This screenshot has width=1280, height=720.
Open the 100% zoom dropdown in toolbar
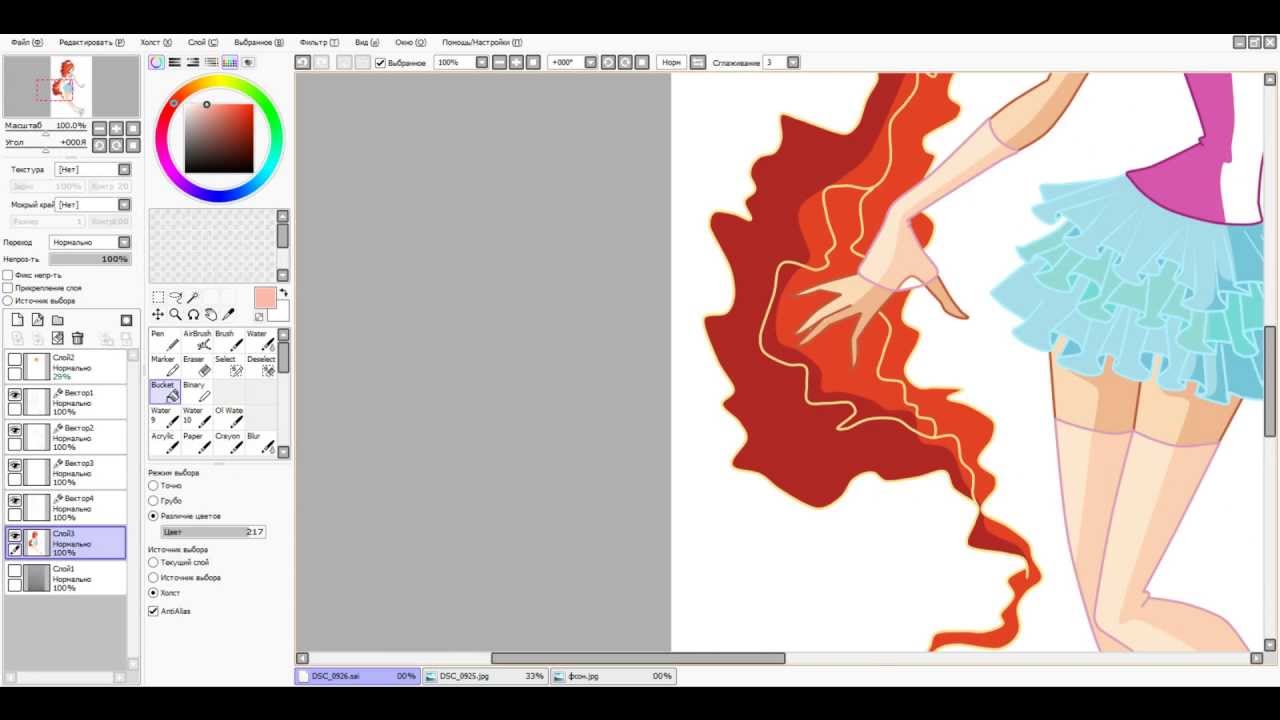pos(482,62)
